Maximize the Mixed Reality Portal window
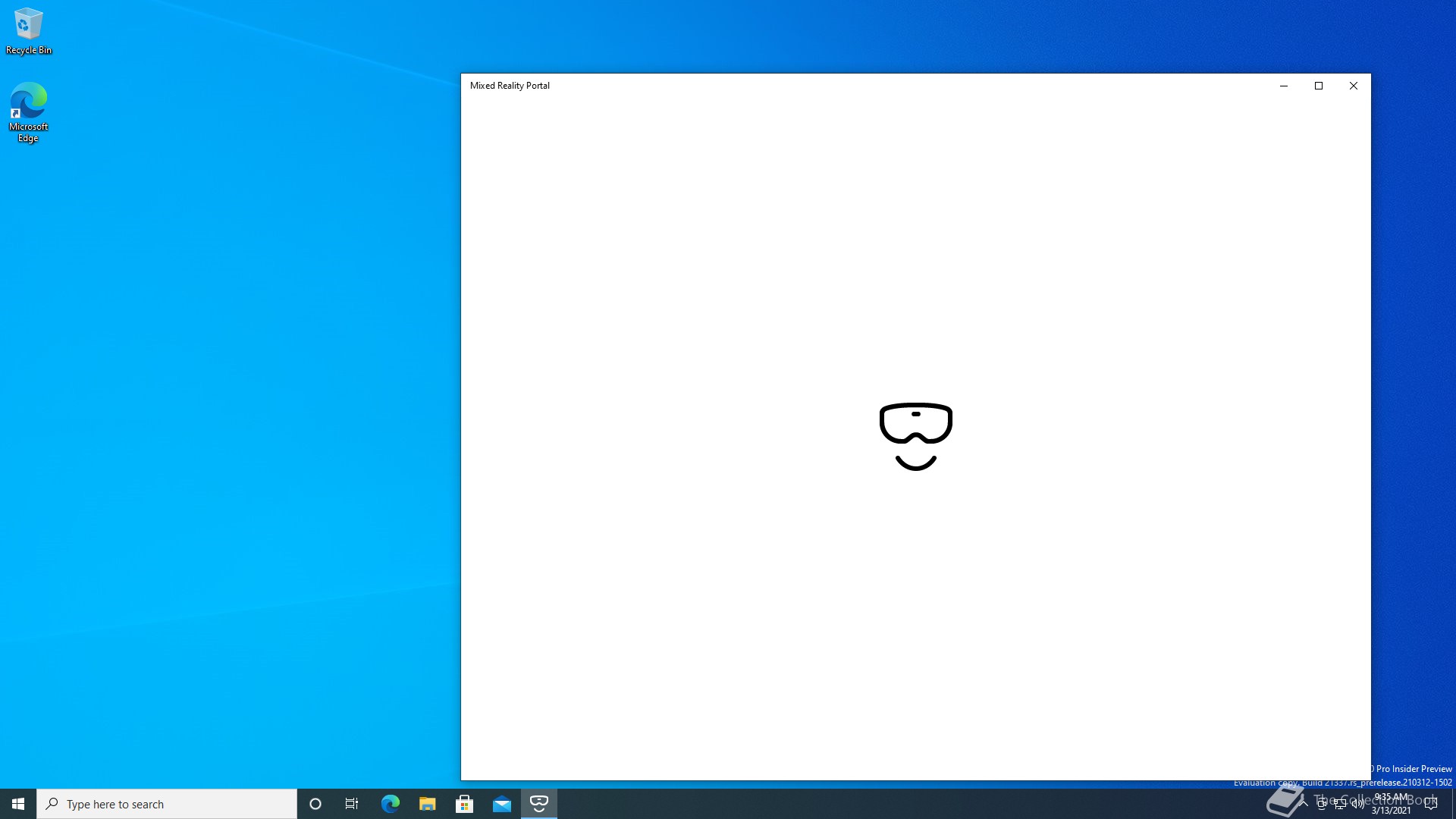Image resolution: width=1456 pixels, height=819 pixels. click(1319, 86)
